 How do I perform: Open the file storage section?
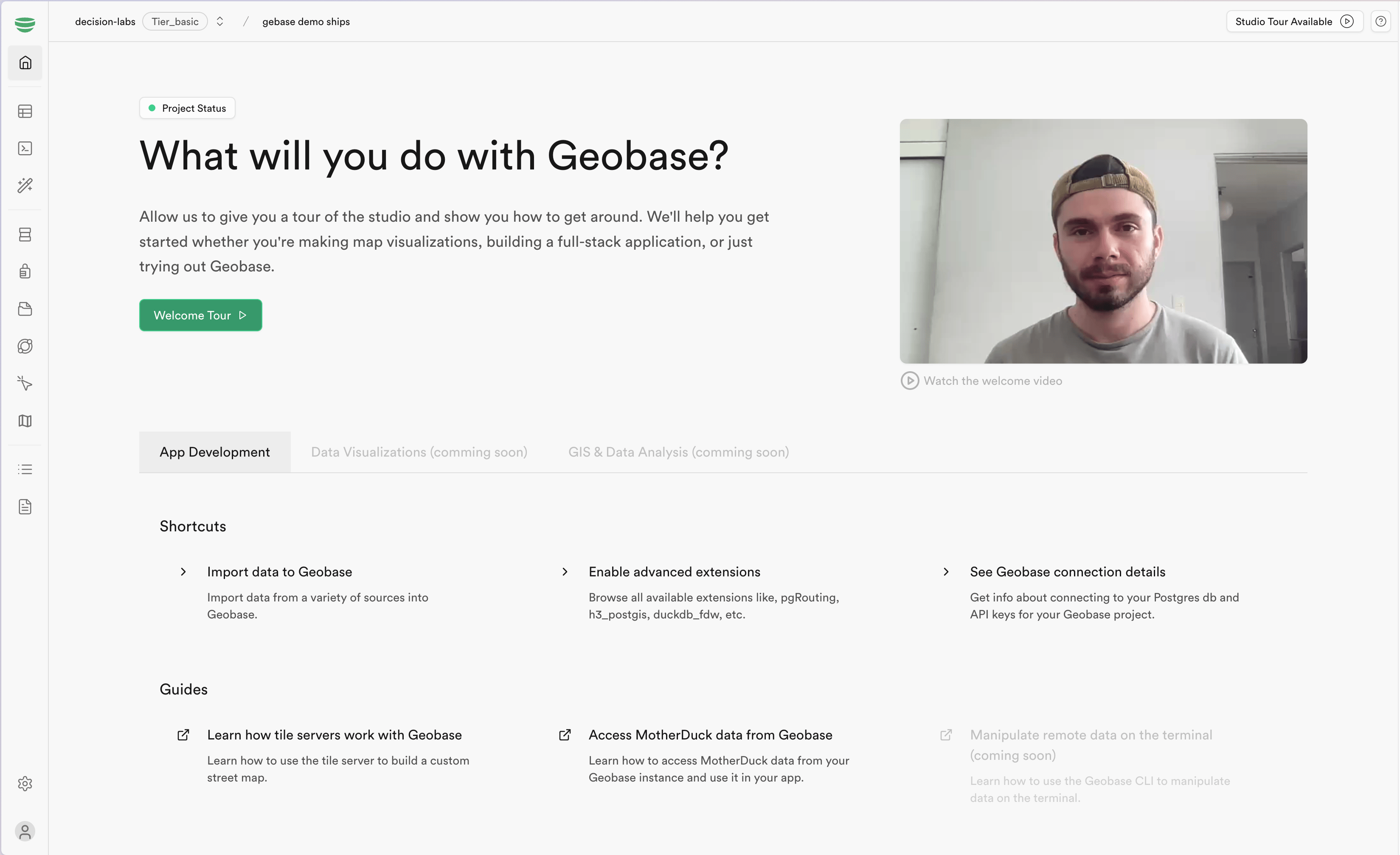click(25, 309)
